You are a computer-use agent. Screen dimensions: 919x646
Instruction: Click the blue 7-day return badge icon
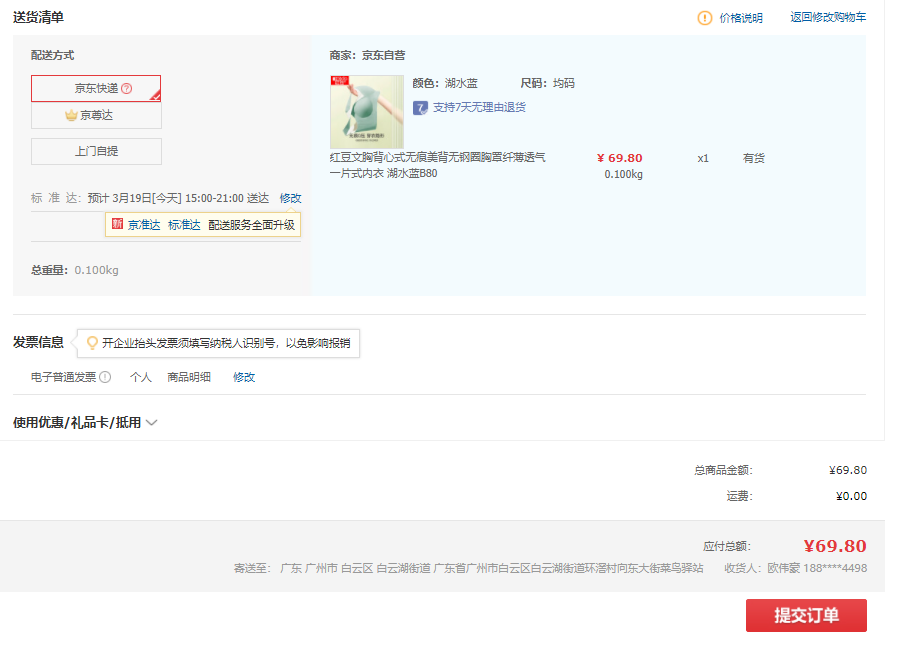pos(420,107)
